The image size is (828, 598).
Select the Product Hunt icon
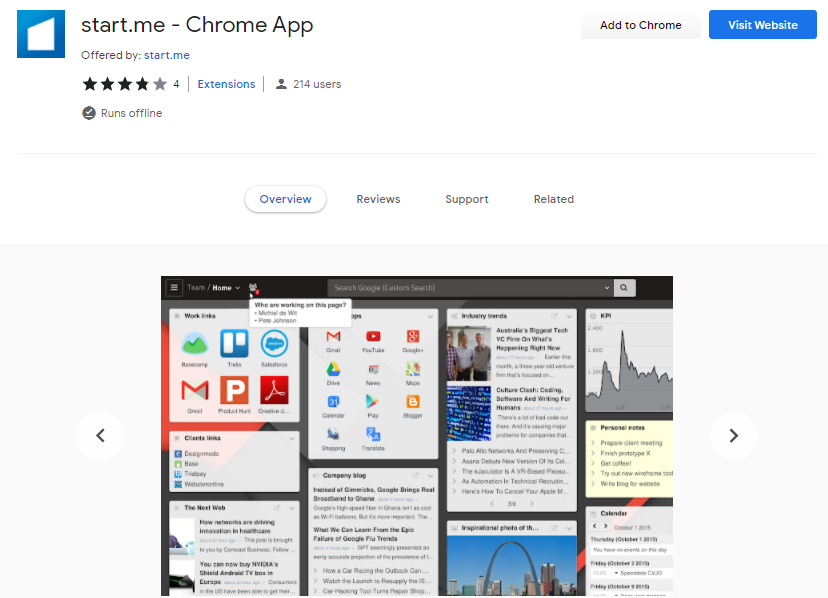[x=234, y=391]
